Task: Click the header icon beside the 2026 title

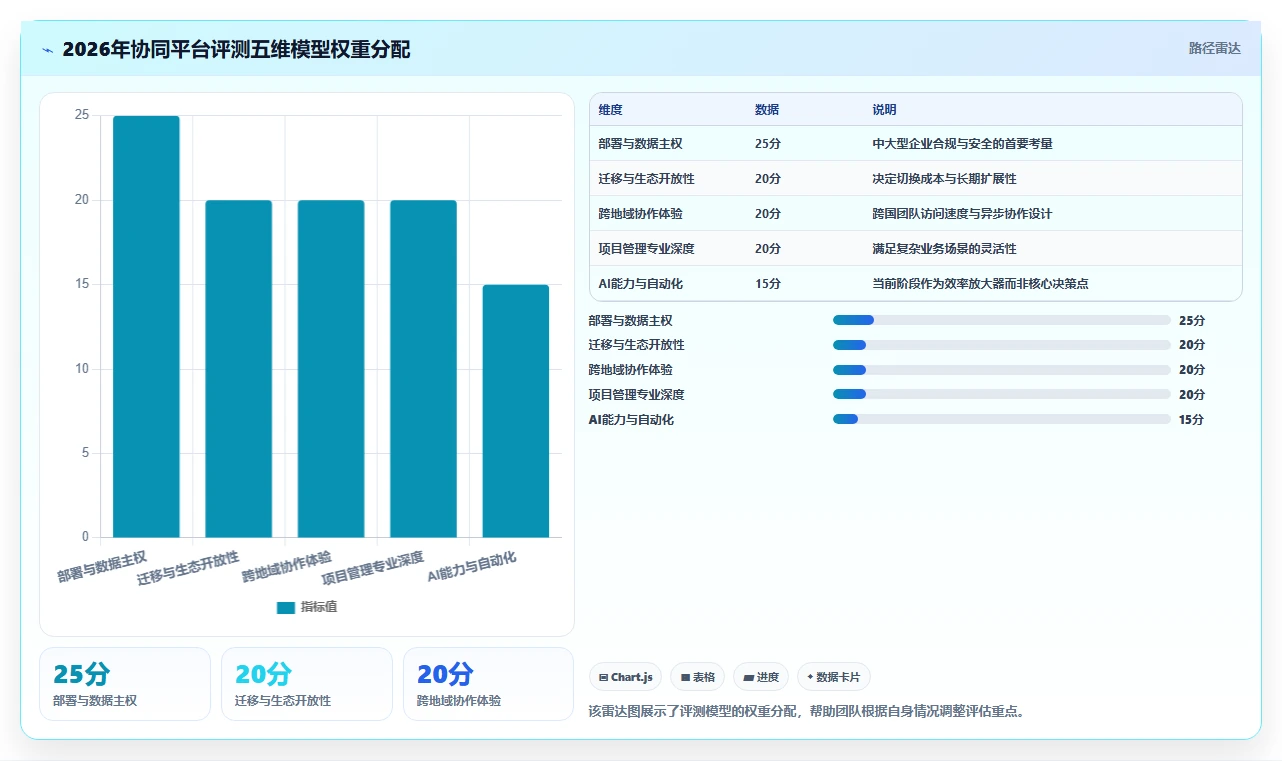Action: click(x=47, y=50)
